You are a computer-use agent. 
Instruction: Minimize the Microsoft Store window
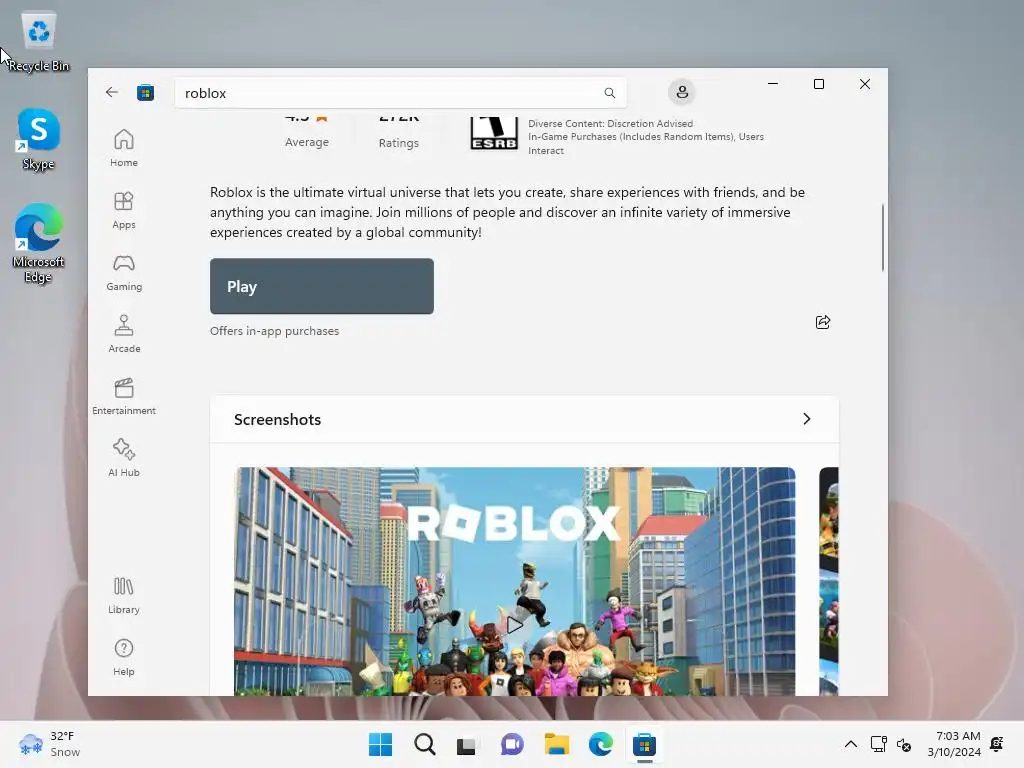click(x=773, y=84)
